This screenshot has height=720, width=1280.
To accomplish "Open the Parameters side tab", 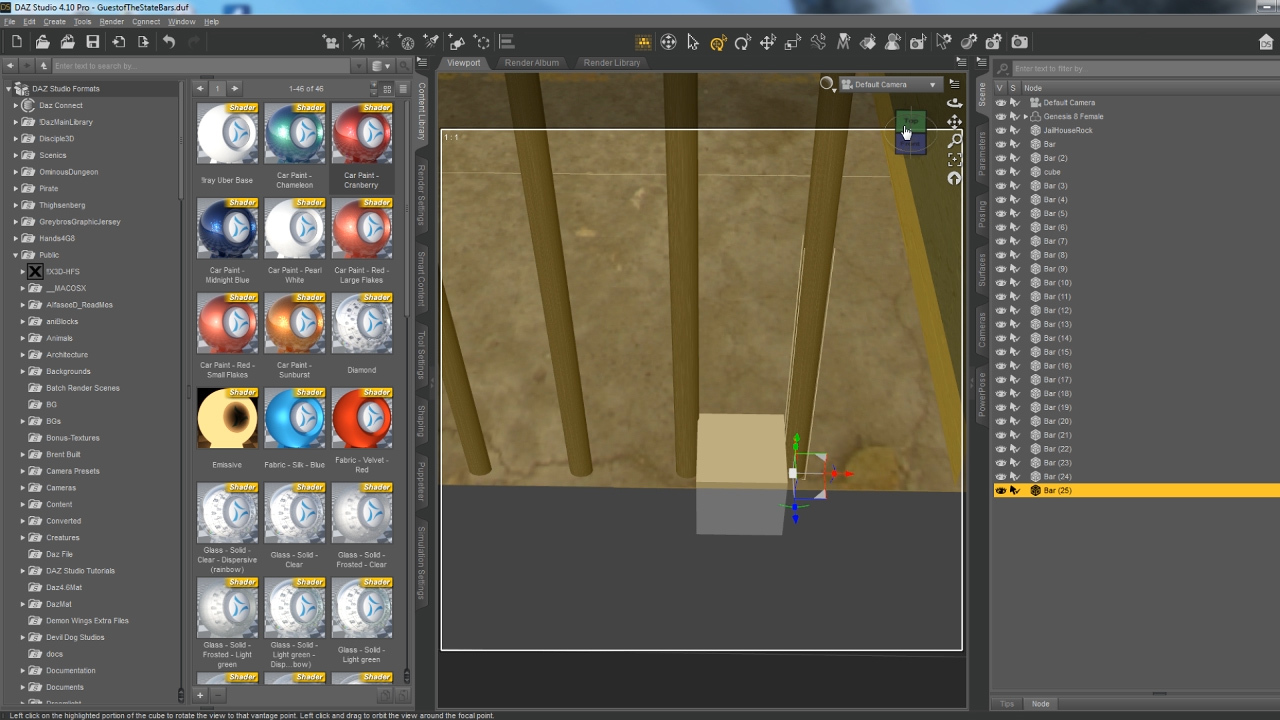I will pyautogui.click(x=982, y=154).
